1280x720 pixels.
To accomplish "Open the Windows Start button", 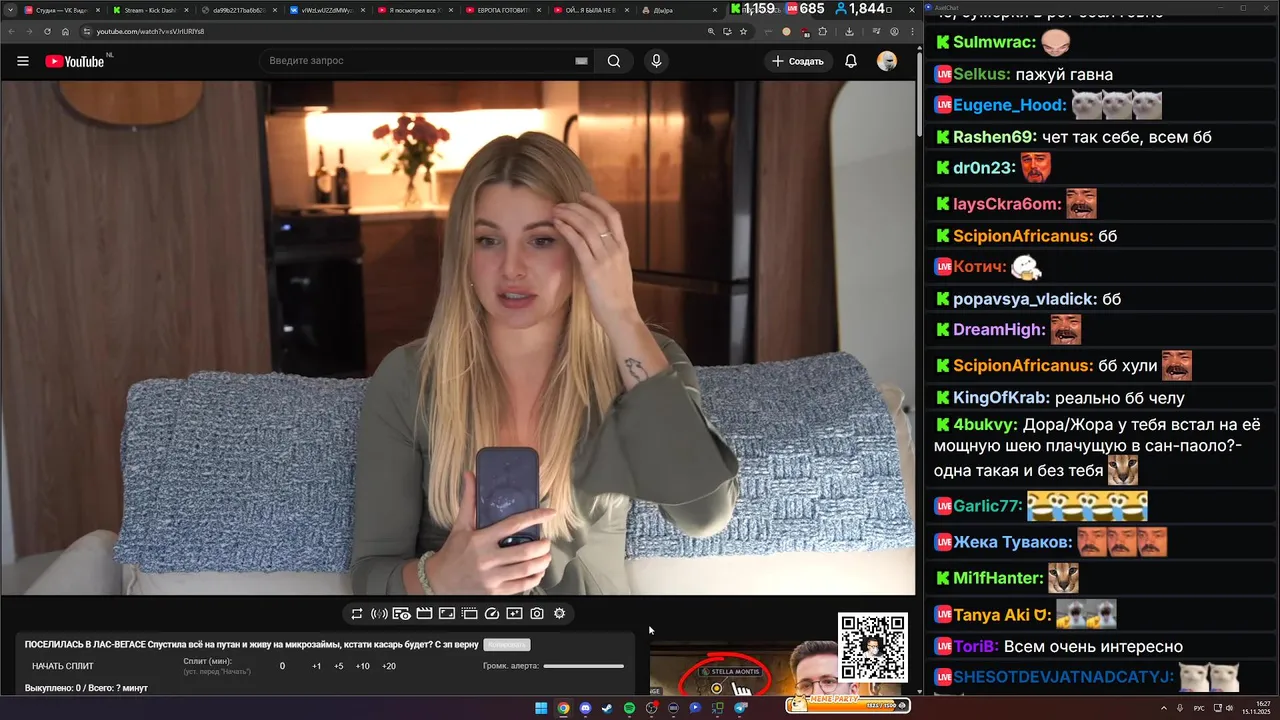I will point(541,708).
